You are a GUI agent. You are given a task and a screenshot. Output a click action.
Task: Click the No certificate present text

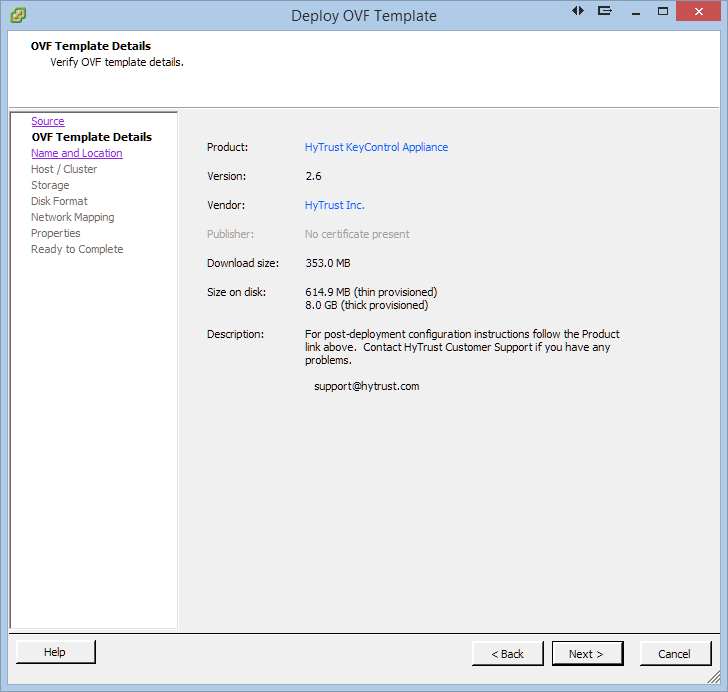point(357,234)
